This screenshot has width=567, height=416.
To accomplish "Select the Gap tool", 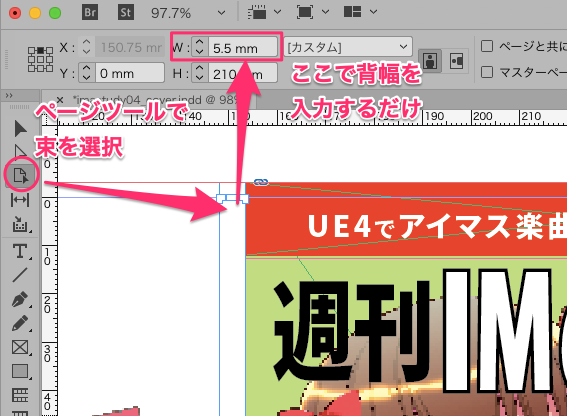I will tap(20, 200).
